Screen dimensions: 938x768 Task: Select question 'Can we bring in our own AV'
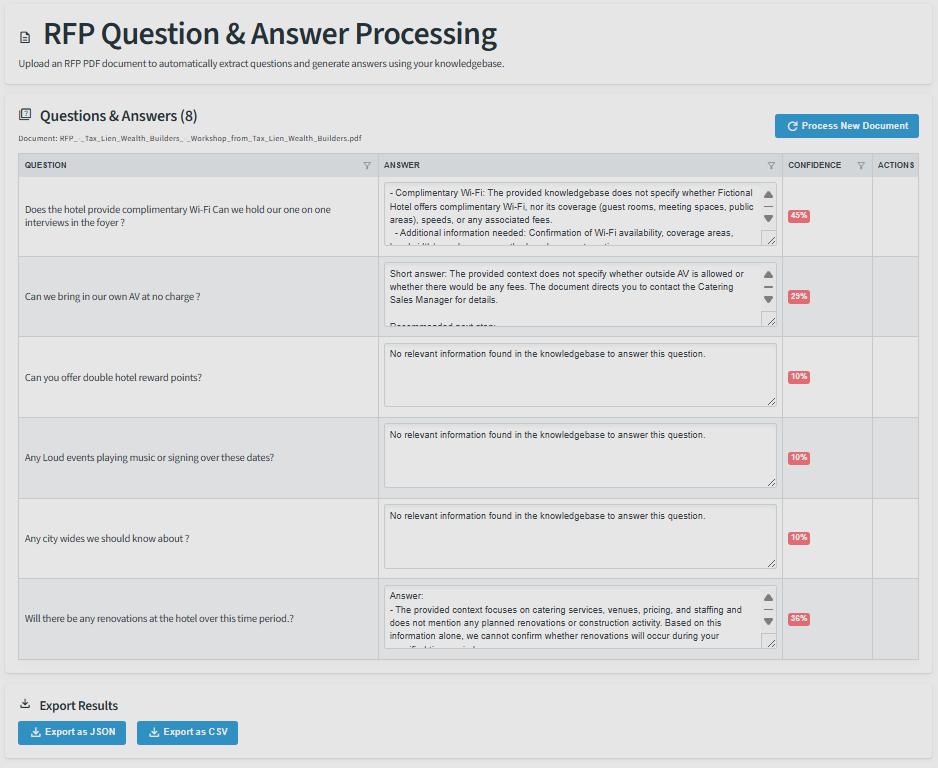point(112,297)
